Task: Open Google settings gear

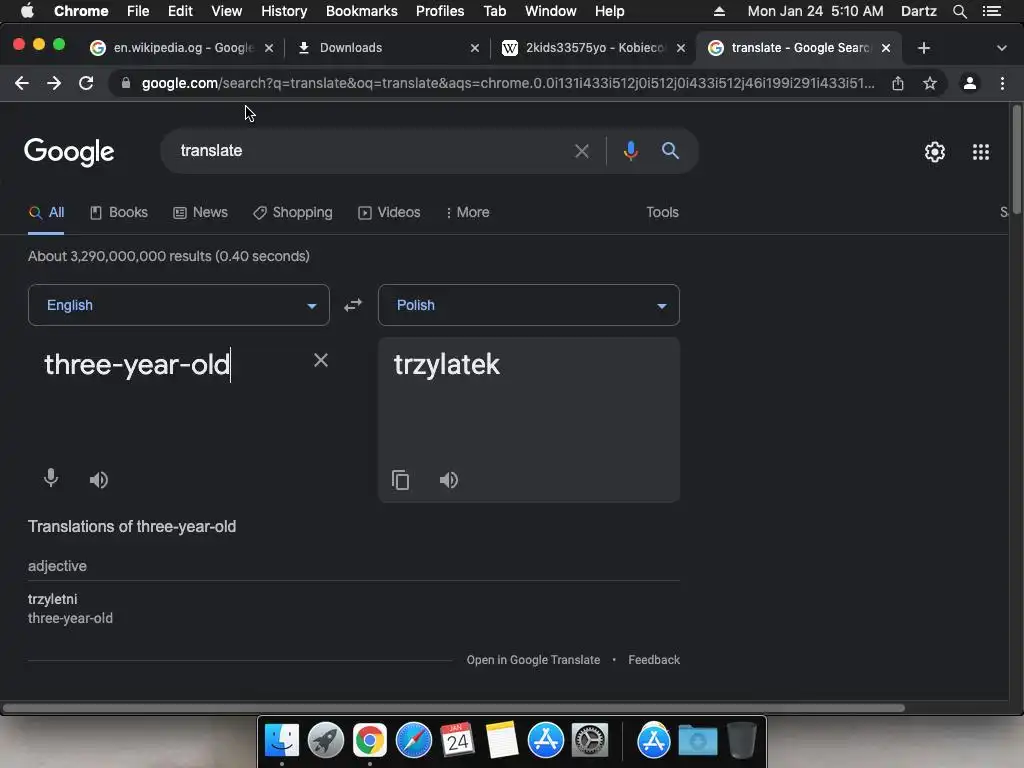Action: click(935, 152)
